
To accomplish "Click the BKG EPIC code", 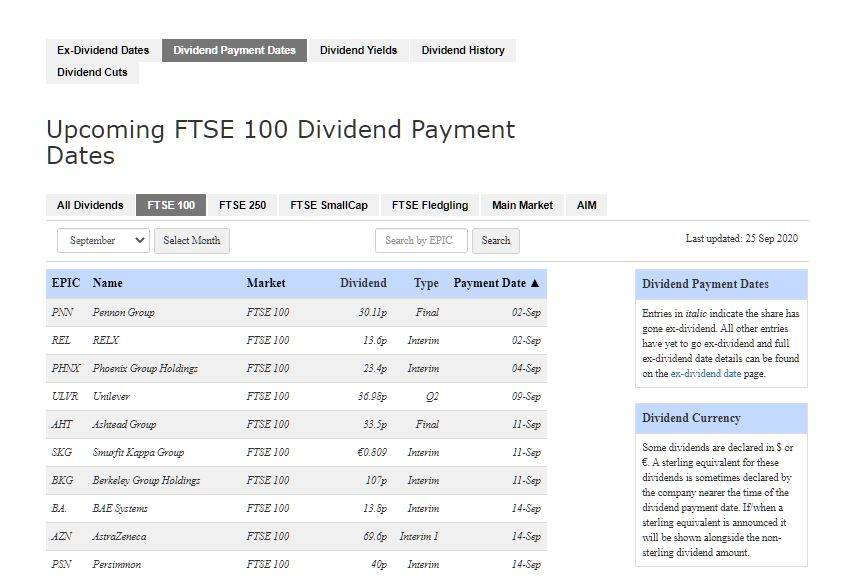I will pos(62,480).
